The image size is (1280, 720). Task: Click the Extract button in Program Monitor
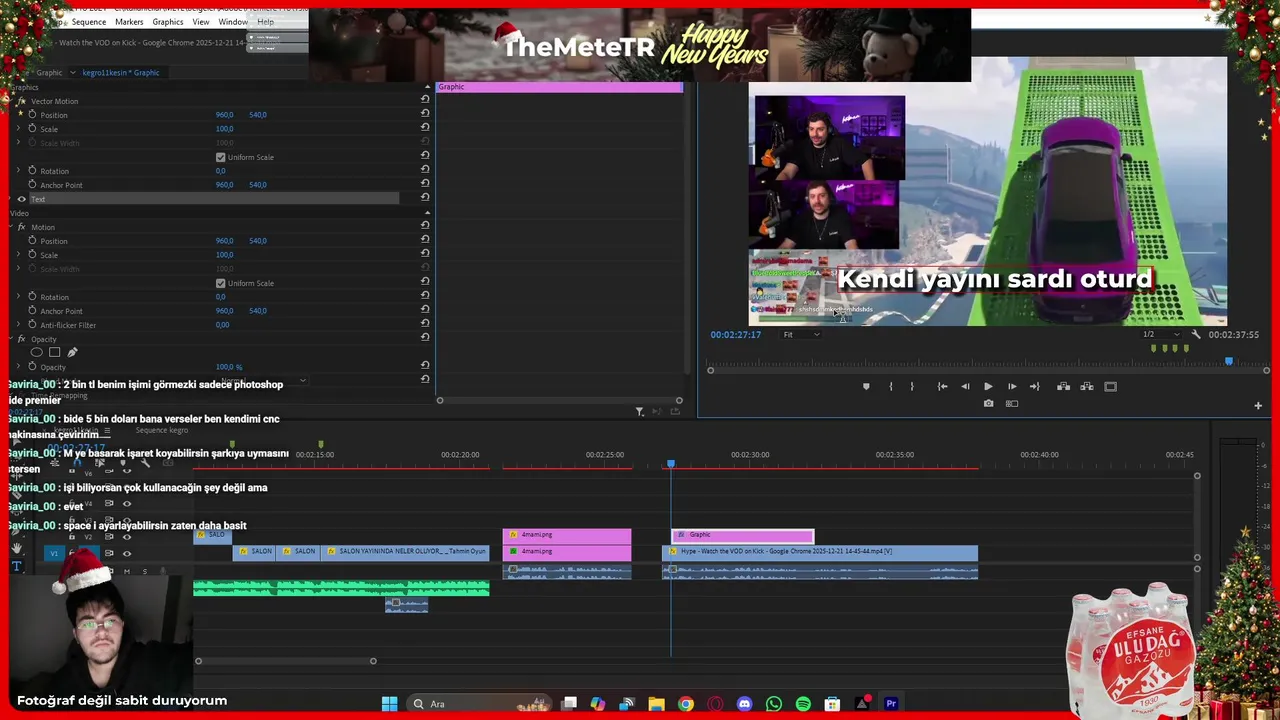click(1086, 386)
